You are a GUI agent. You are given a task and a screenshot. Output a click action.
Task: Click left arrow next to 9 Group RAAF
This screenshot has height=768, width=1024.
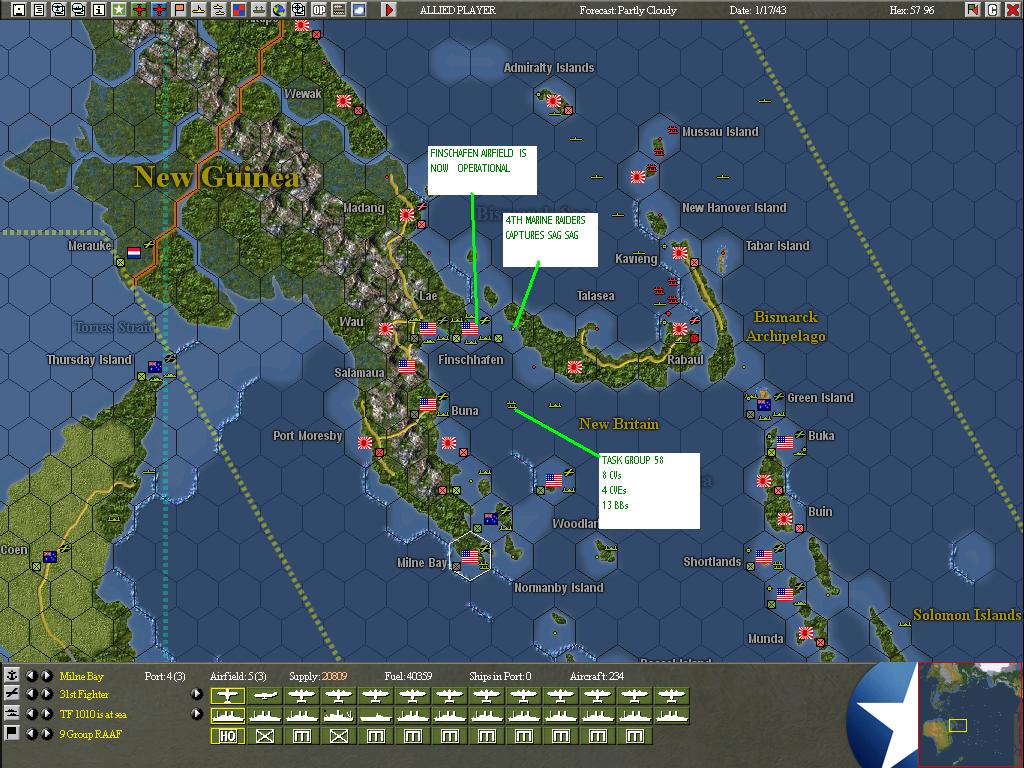[x=31, y=733]
